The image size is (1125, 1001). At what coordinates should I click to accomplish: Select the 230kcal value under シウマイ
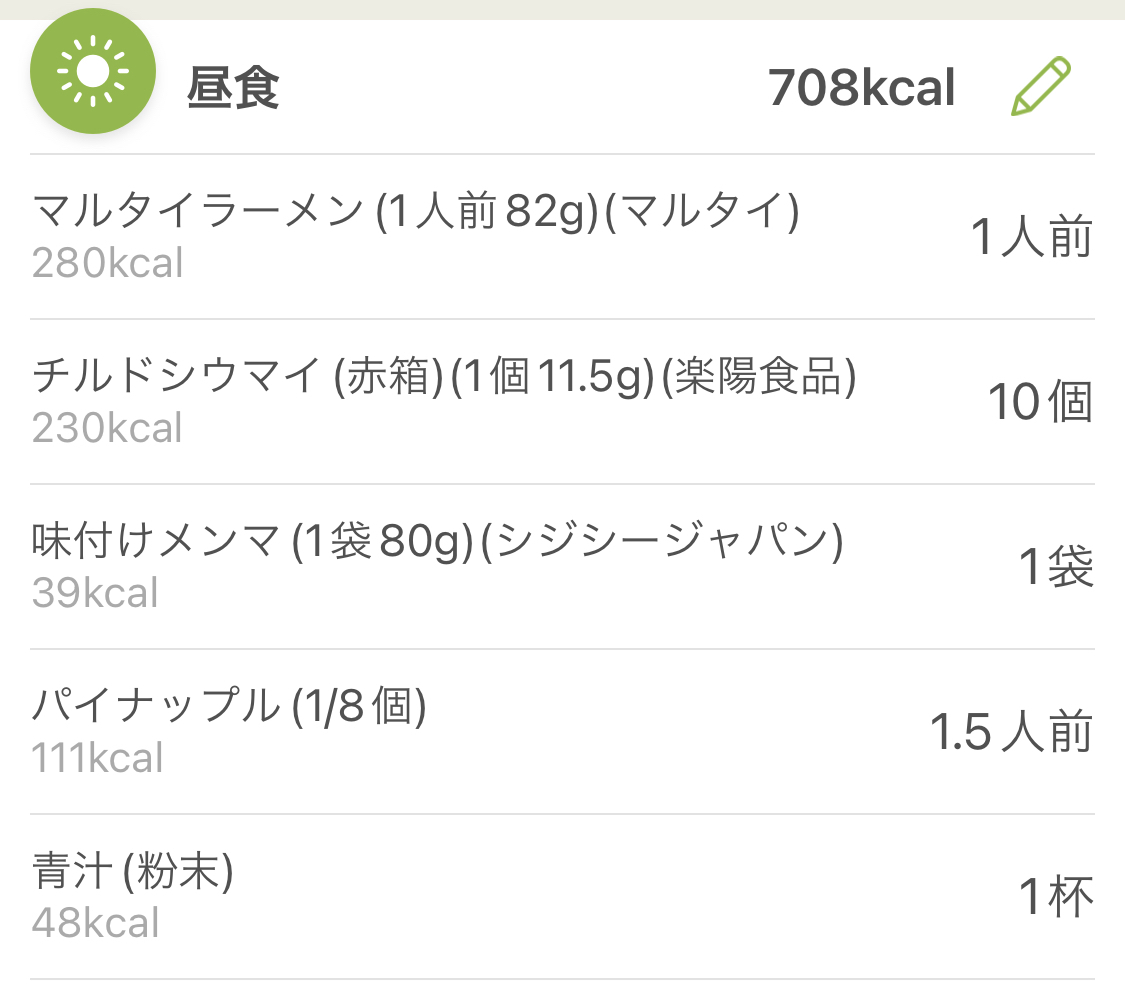pyautogui.click(x=108, y=428)
